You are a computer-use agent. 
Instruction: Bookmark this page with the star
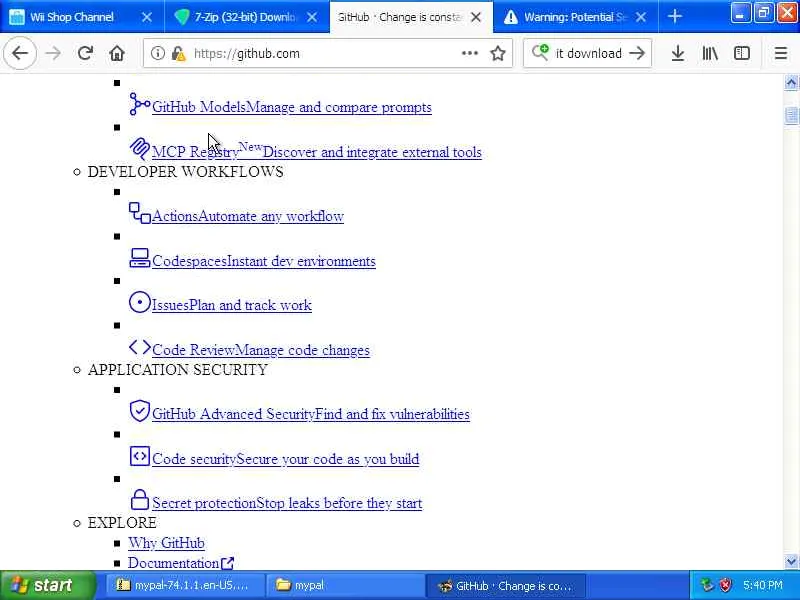[x=497, y=53]
